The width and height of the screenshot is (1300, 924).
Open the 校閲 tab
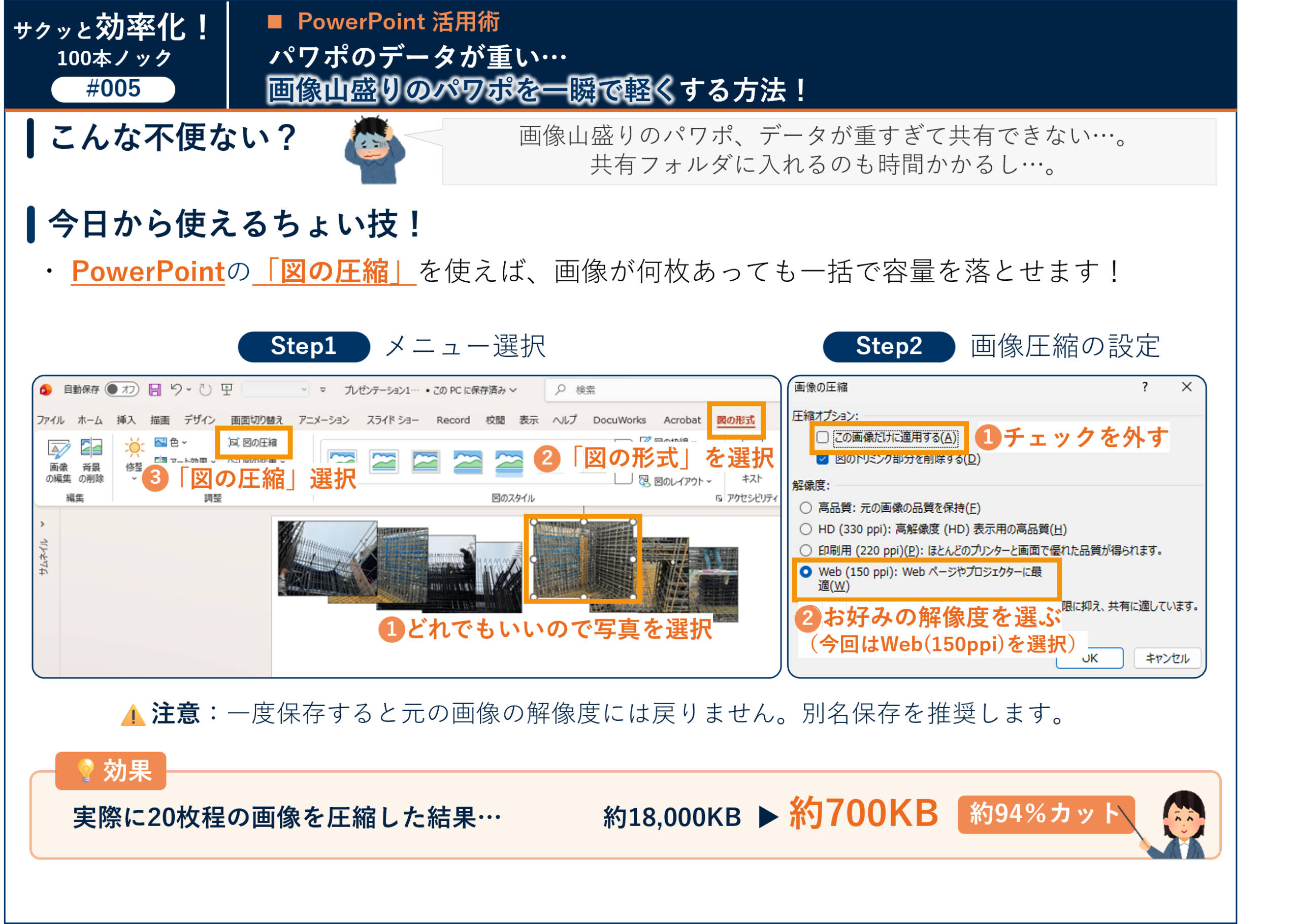coord(495,420)
